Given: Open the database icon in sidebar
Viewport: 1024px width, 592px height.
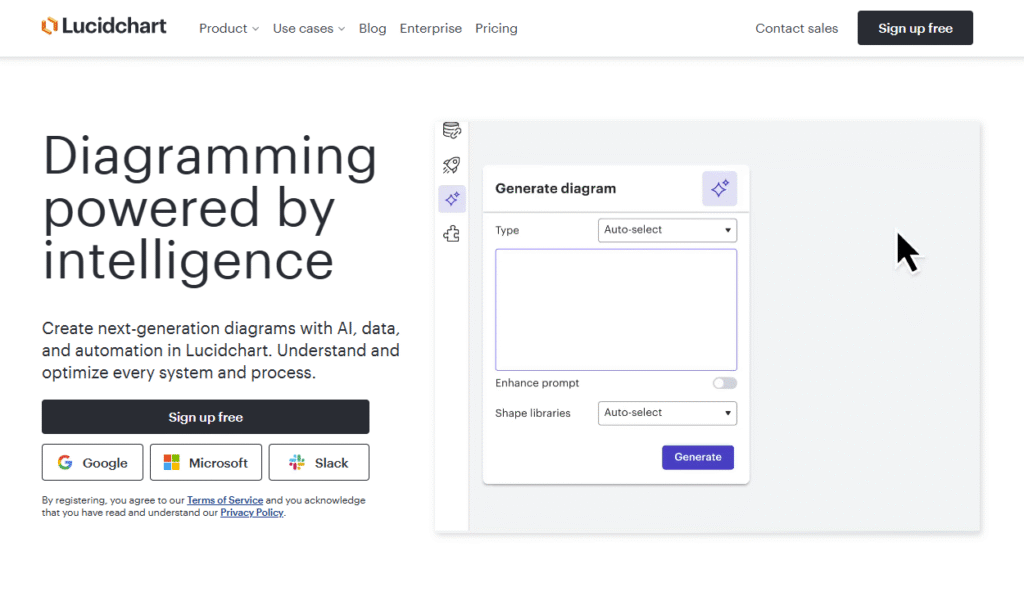Looking at the screenshot, I should (x=452, y=131).
